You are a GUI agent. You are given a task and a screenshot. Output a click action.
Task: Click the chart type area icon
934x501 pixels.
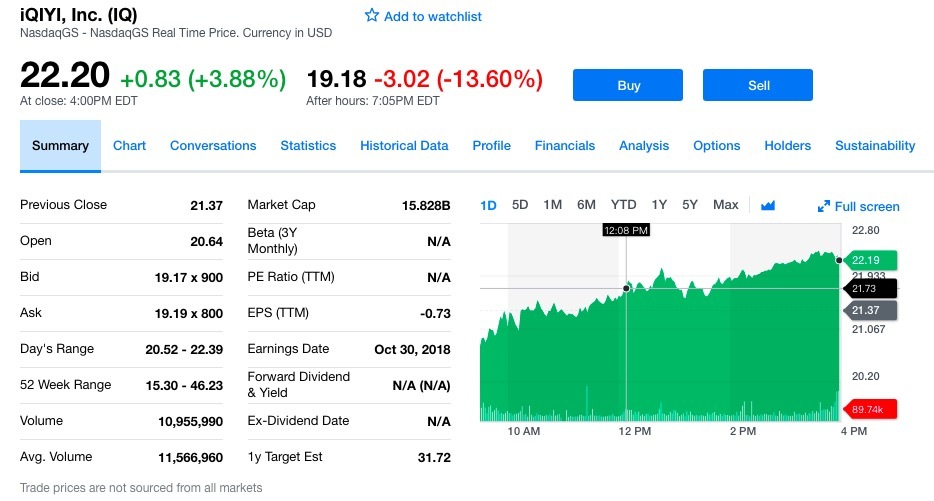768,206
